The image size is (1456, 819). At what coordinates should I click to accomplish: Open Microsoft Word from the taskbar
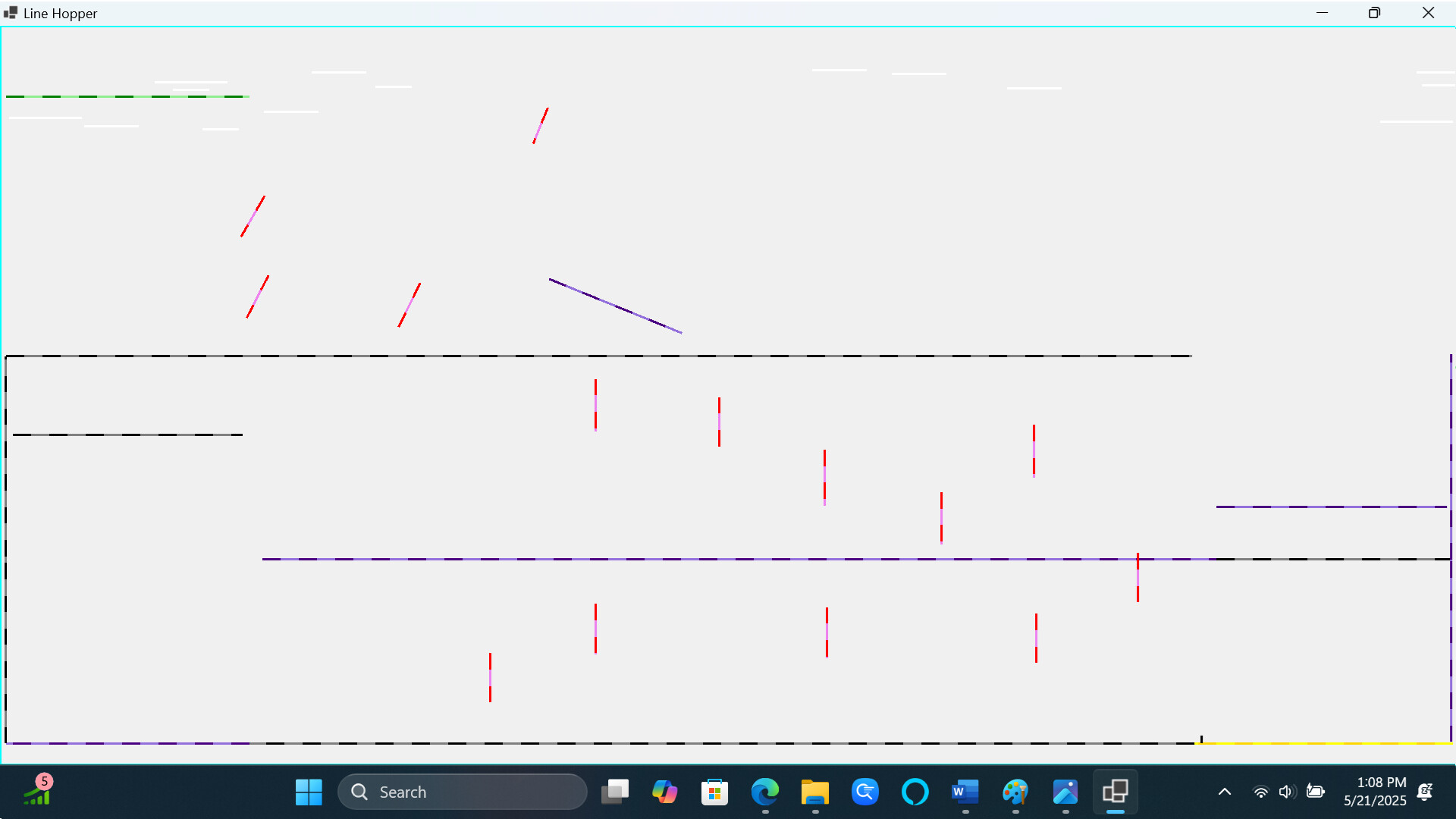point(964,791)
